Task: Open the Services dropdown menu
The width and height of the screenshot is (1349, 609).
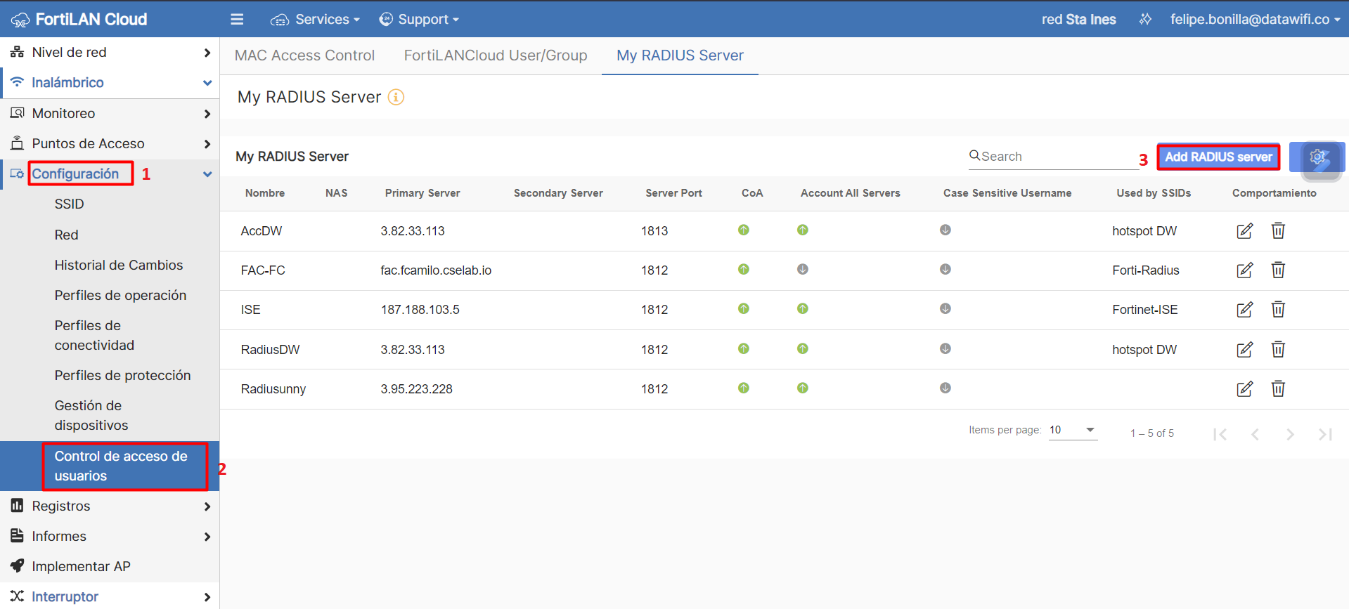Action: point(315,19)
